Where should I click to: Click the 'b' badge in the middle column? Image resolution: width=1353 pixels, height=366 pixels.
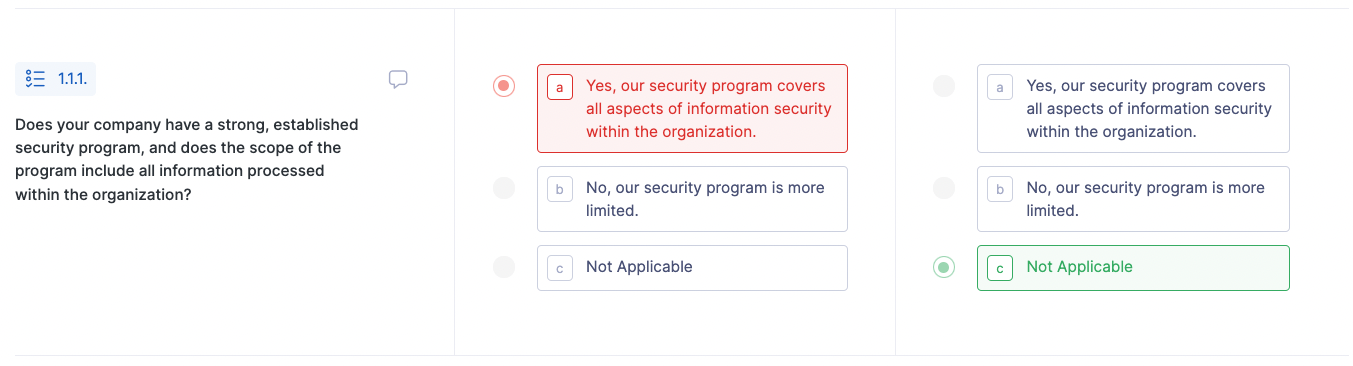(x=559, y=189)
